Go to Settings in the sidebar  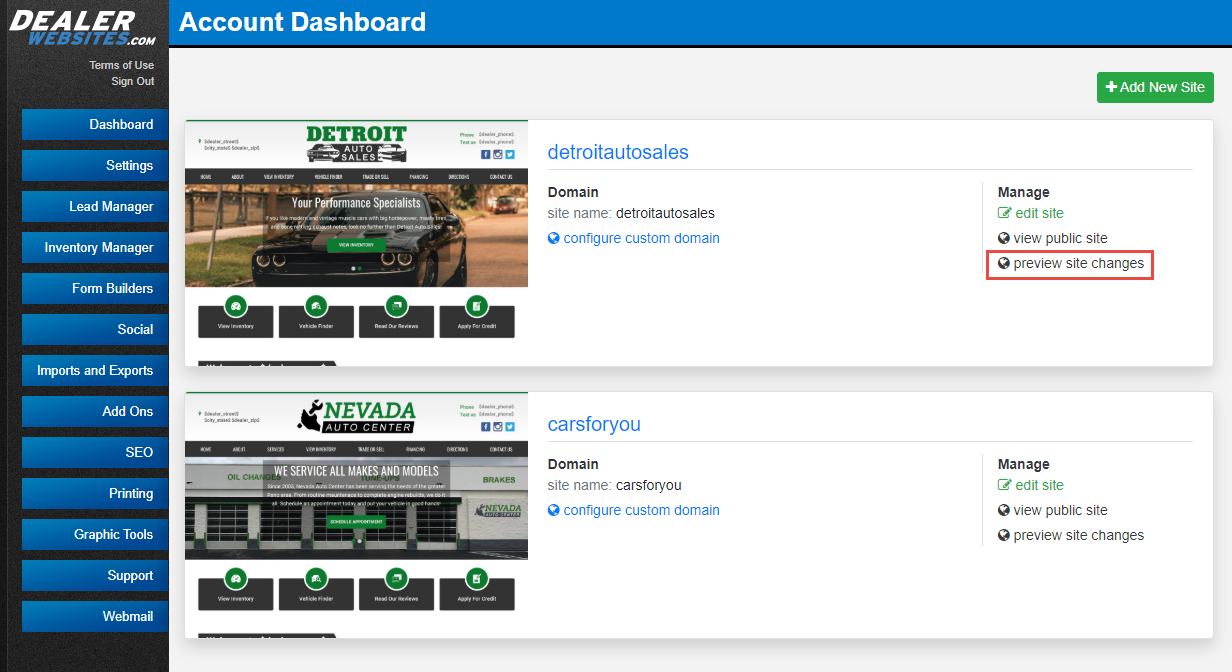[x=95, y=166]
